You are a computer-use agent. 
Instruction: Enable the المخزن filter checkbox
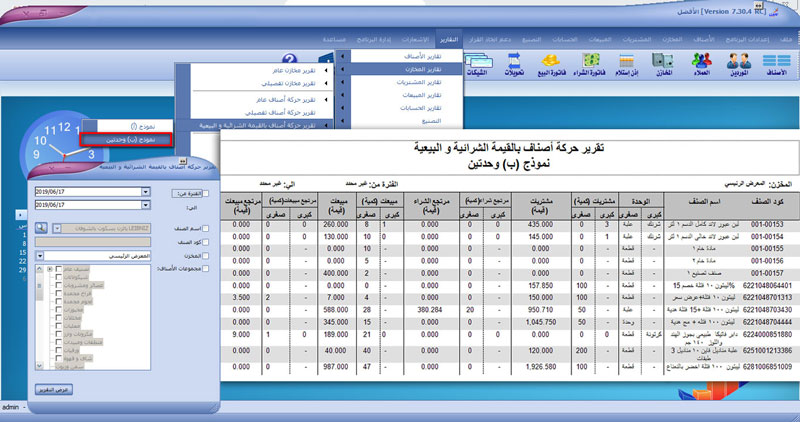click(x=206, y=256)
